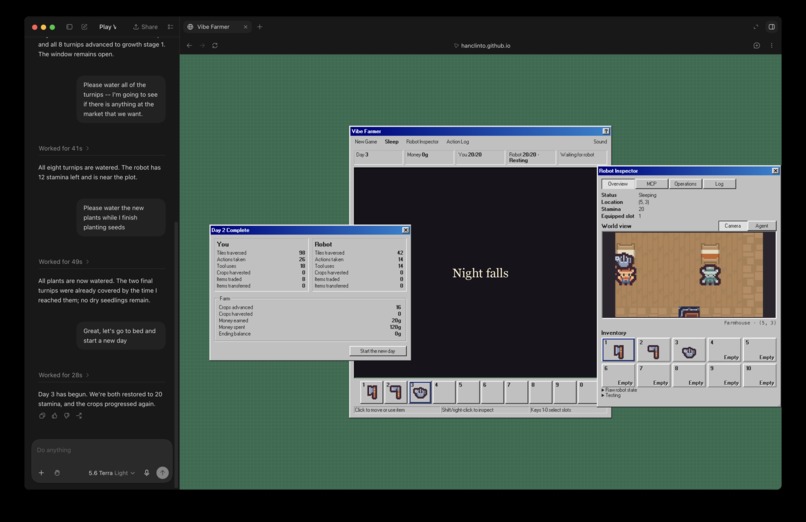
Task: Click robot inventory slot 2 hoe
Action: pos(654,350)
